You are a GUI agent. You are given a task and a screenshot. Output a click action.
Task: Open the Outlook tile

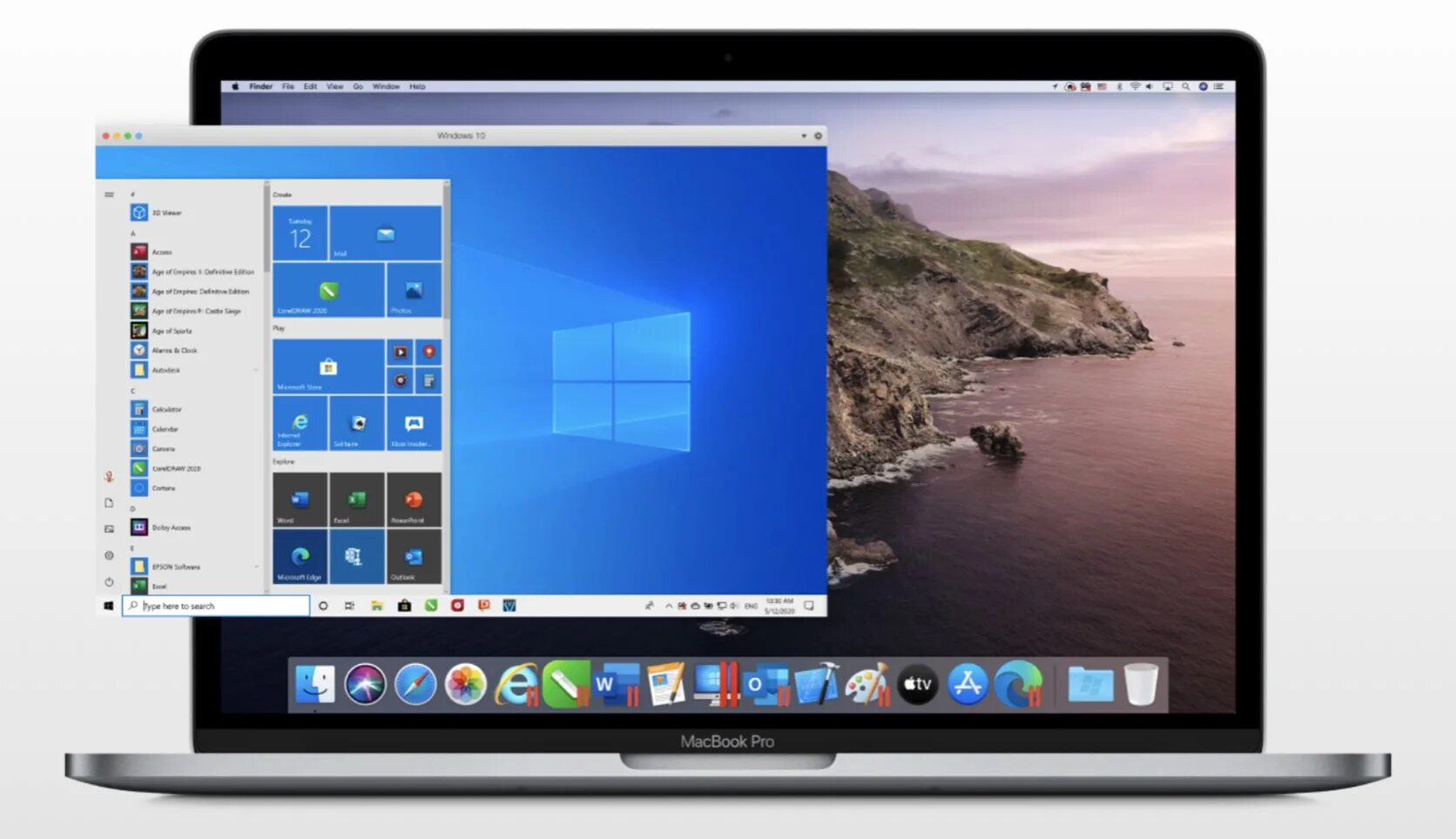tap(414, 556)
